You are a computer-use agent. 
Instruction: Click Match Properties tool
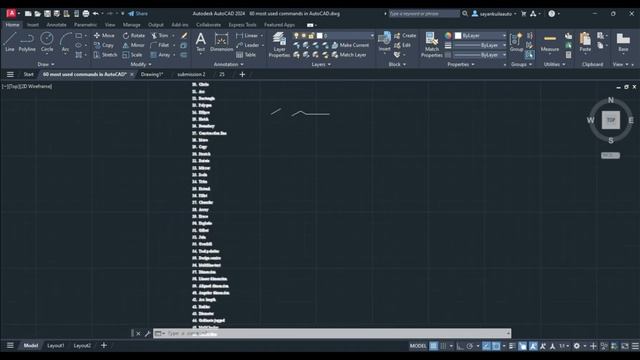431,45
